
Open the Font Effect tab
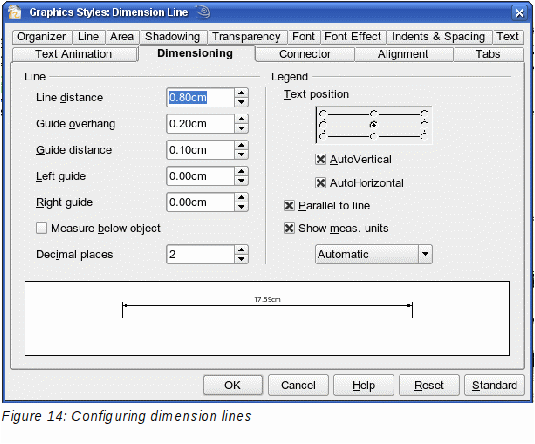tap(353, 37)
